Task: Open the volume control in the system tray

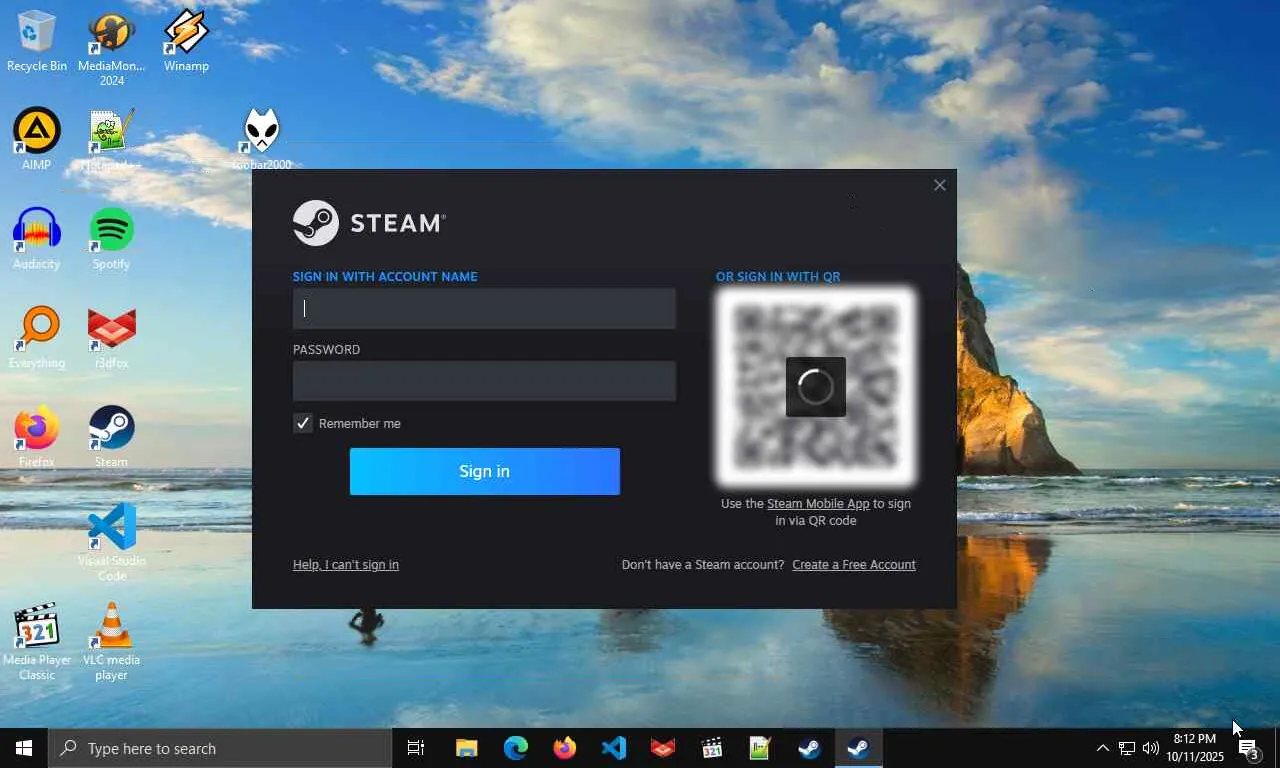Action: [1151, 748]
